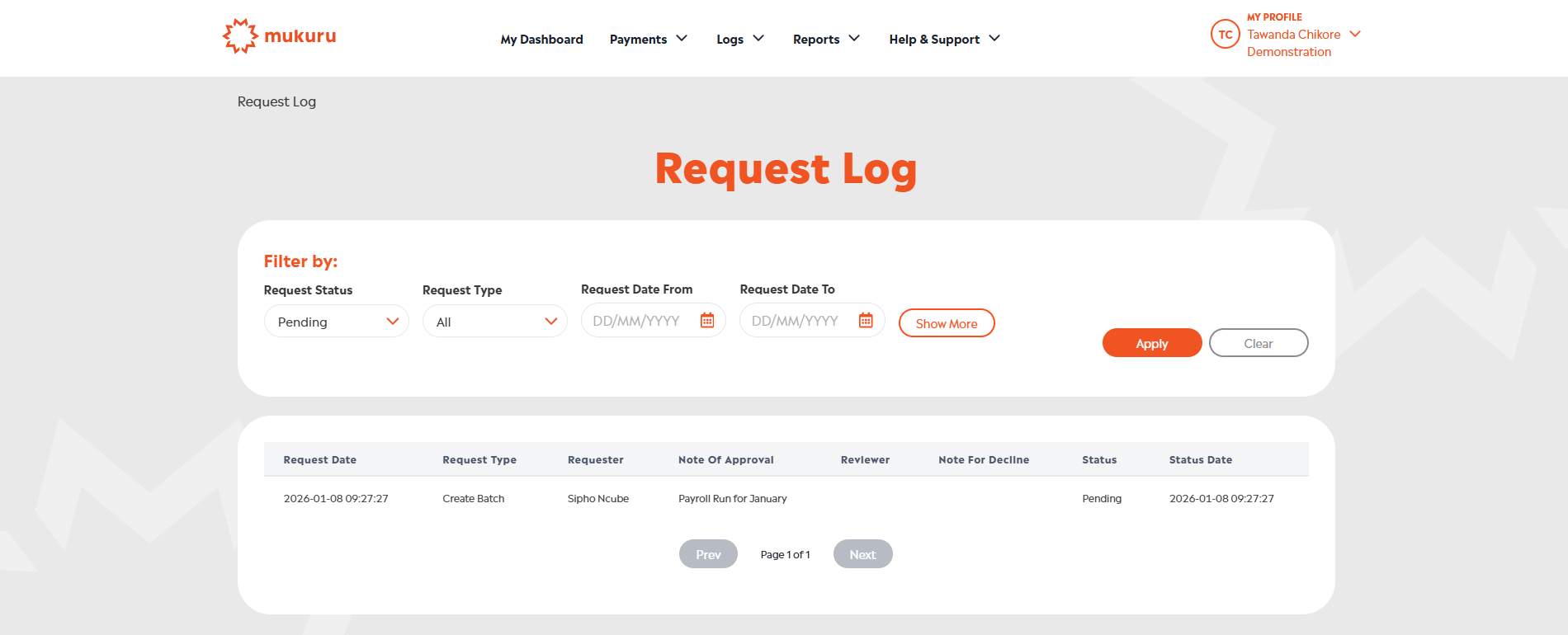This screenshot has height=635, width=1568.
Task: Open the Request Date From calendar icon
Action: tap(707, 321)
